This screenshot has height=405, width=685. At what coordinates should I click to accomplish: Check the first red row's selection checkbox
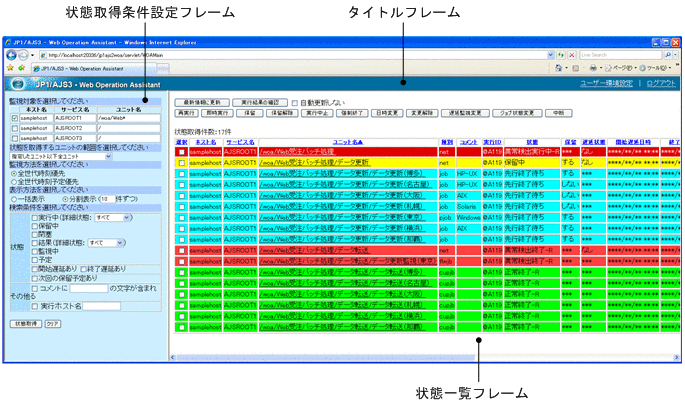pos(182,152)
